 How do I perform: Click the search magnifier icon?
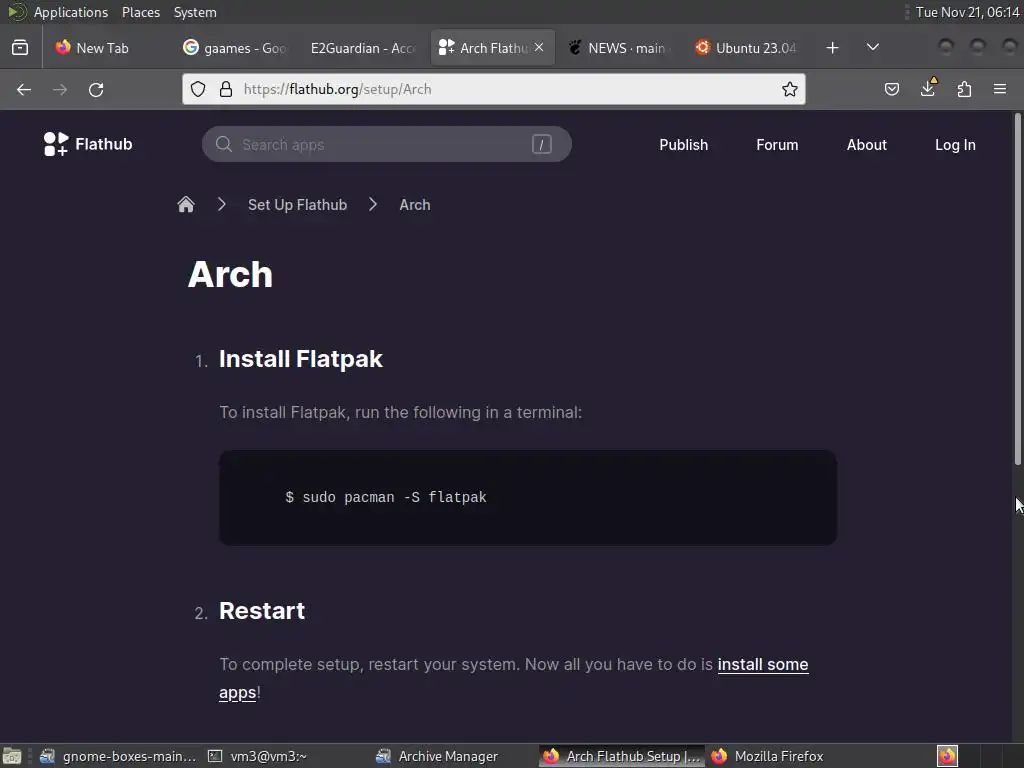[x=223, y=144]
